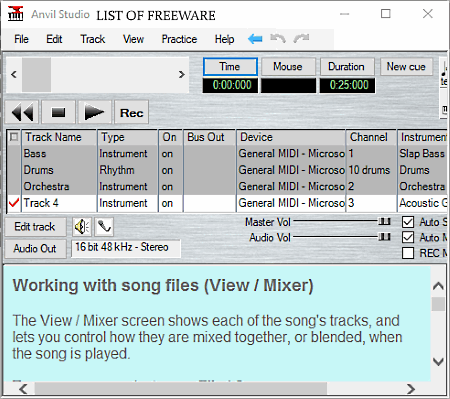
Task: Click the Rhythm type cell for Drums
Action: (128, 170)
